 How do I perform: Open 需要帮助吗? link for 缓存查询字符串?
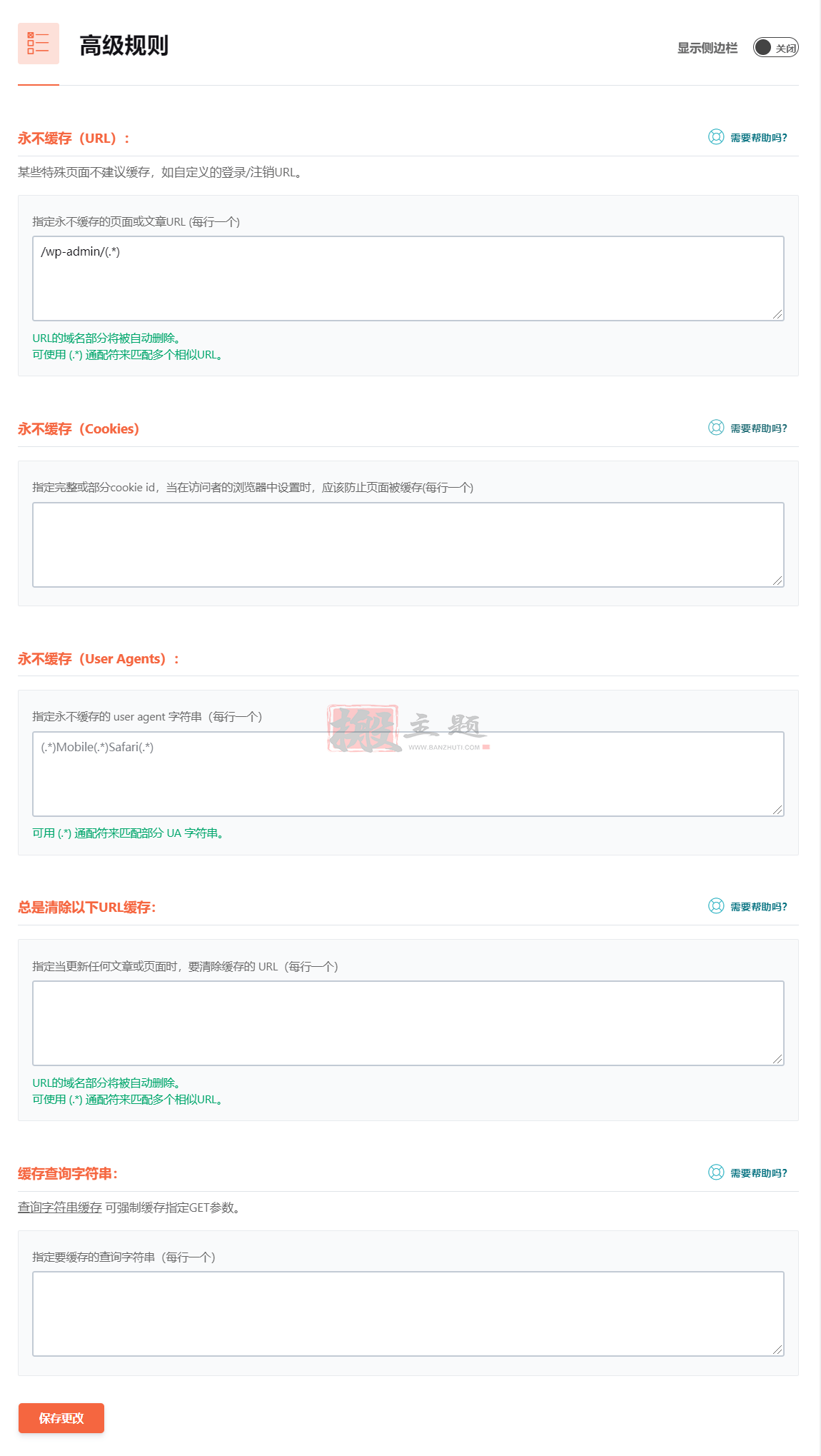coord(758,1173)
